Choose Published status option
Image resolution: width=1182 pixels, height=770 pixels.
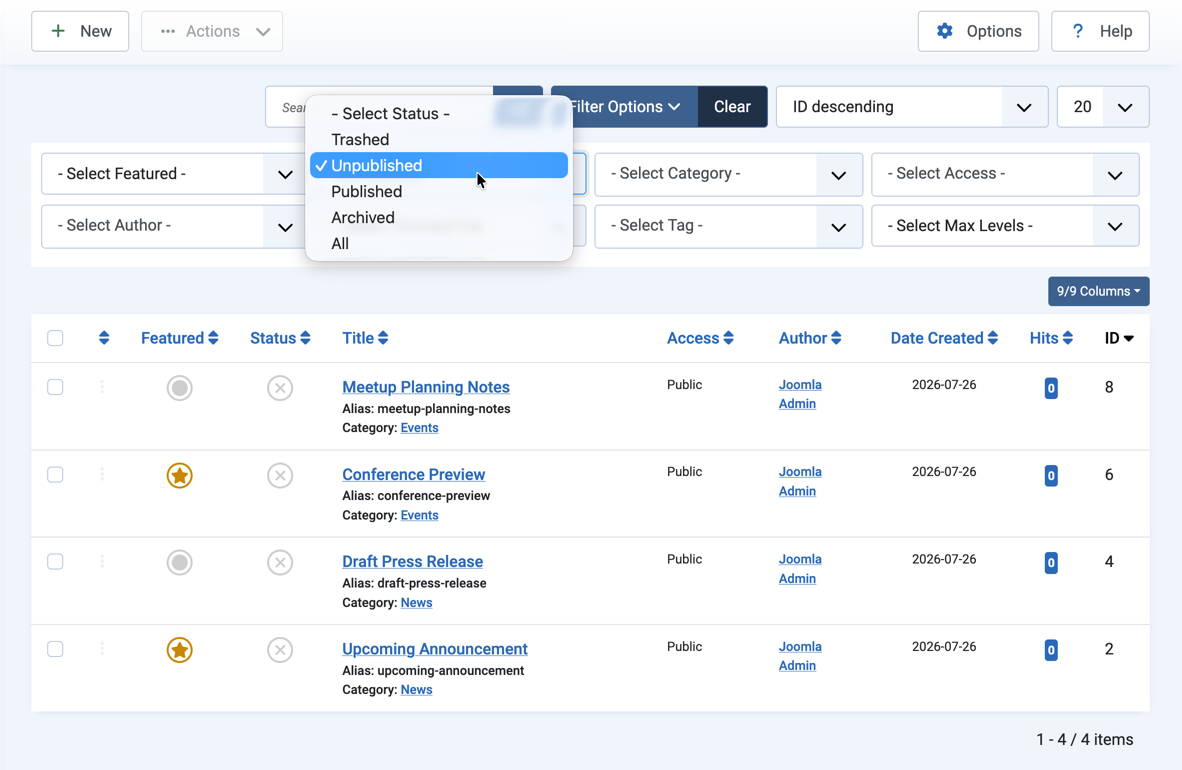click(x=439, y=192)
